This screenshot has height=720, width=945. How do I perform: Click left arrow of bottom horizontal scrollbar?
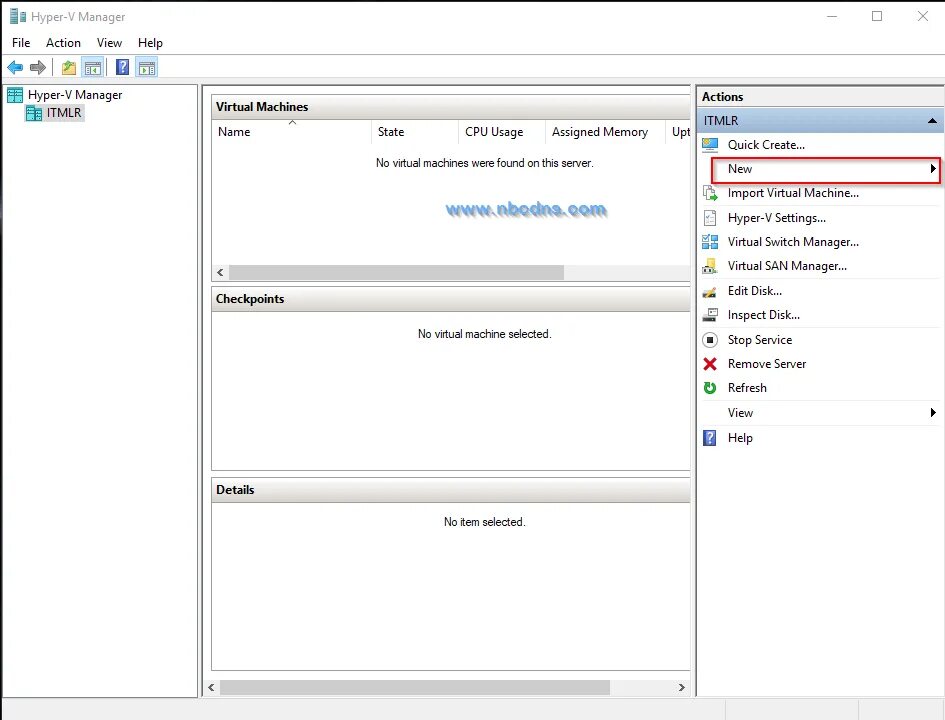[x=211, y=687]
